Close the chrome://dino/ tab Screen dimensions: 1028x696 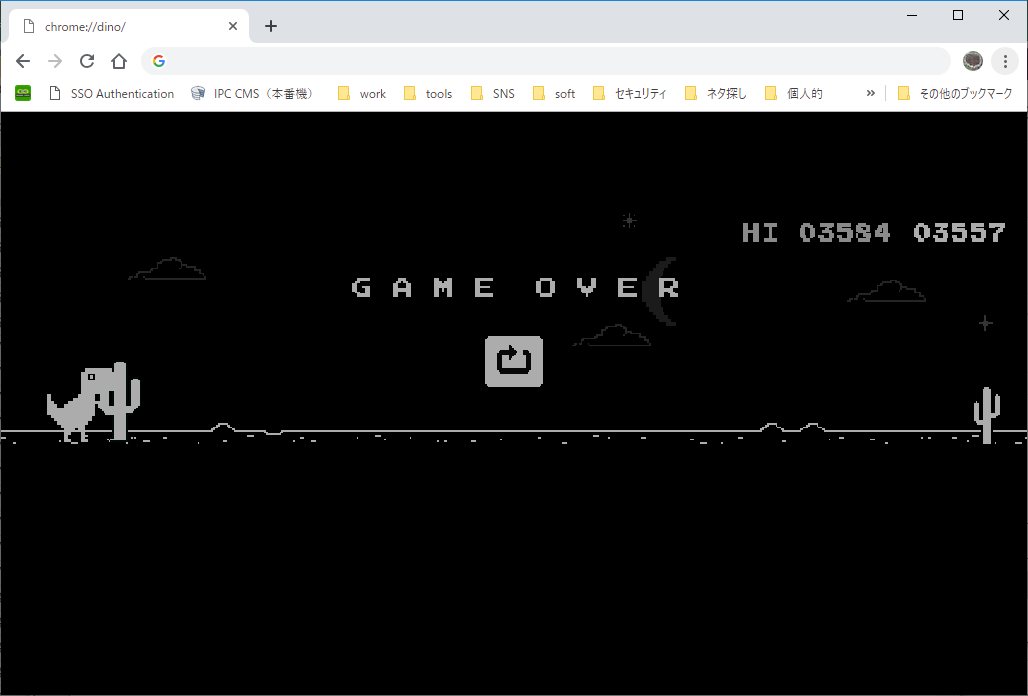coord(233,26)
